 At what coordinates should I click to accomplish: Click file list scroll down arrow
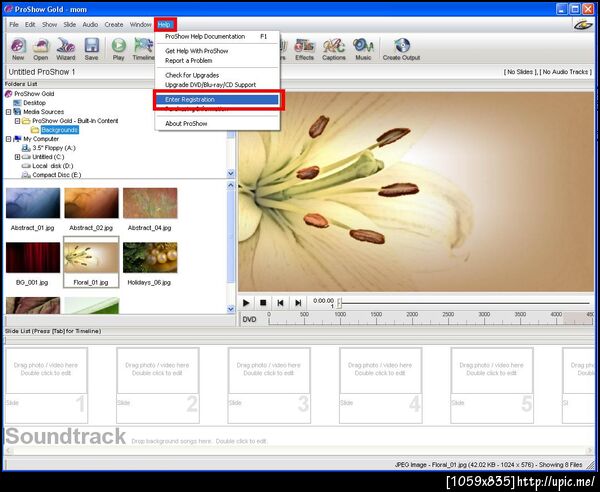231,309
